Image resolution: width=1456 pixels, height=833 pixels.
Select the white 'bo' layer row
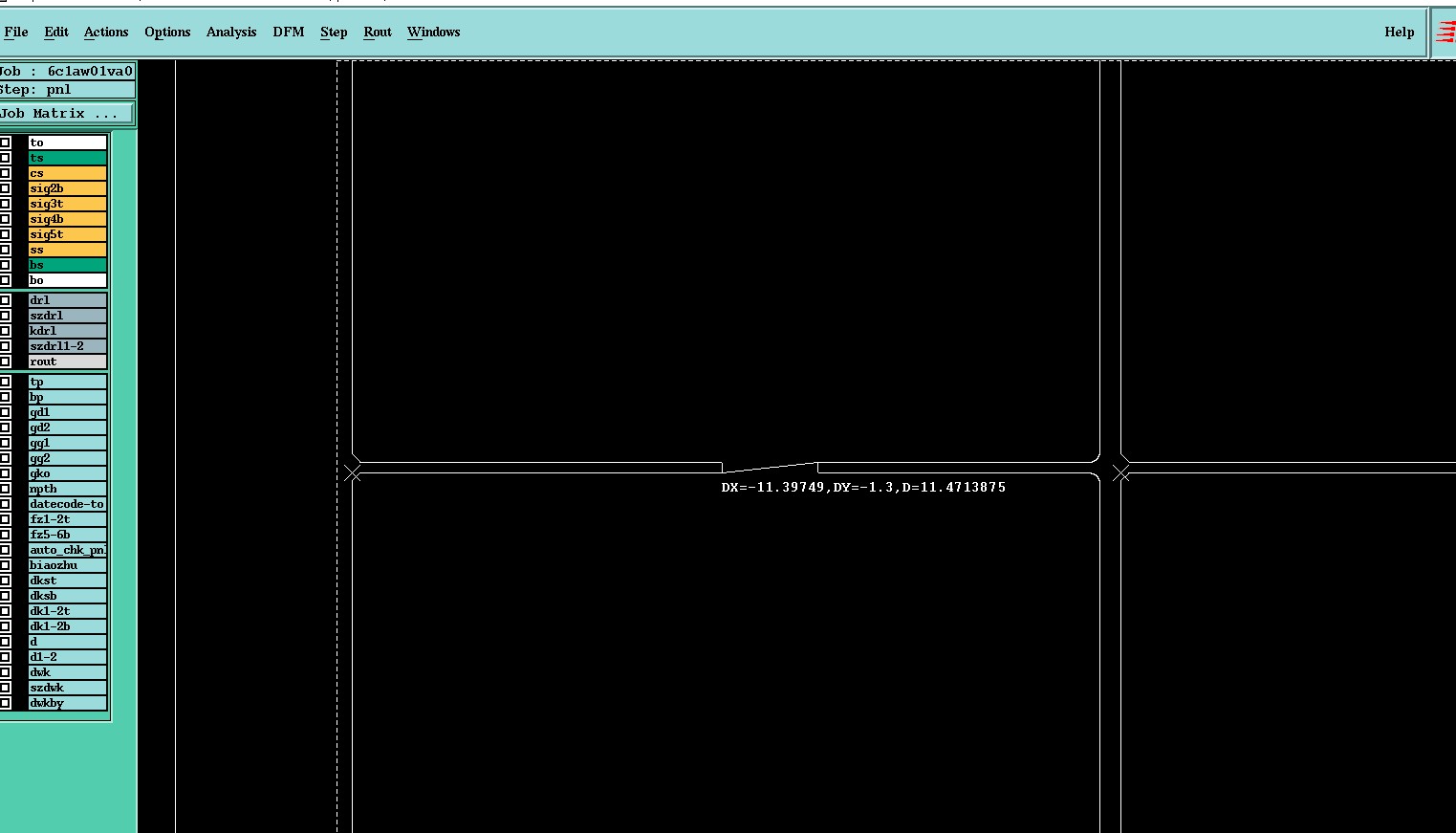tap(67, 280)
